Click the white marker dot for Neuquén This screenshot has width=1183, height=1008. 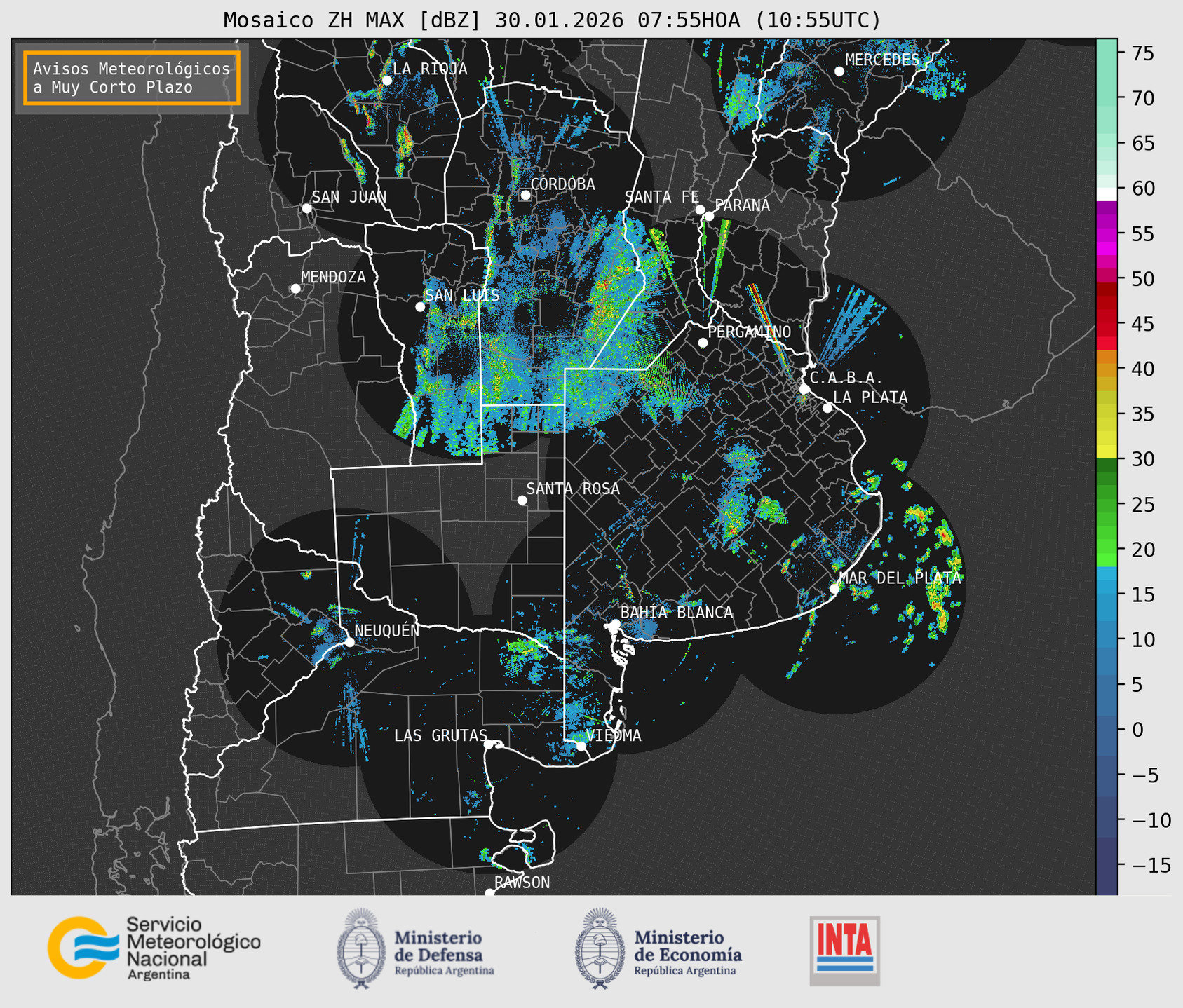pos(349,642)
